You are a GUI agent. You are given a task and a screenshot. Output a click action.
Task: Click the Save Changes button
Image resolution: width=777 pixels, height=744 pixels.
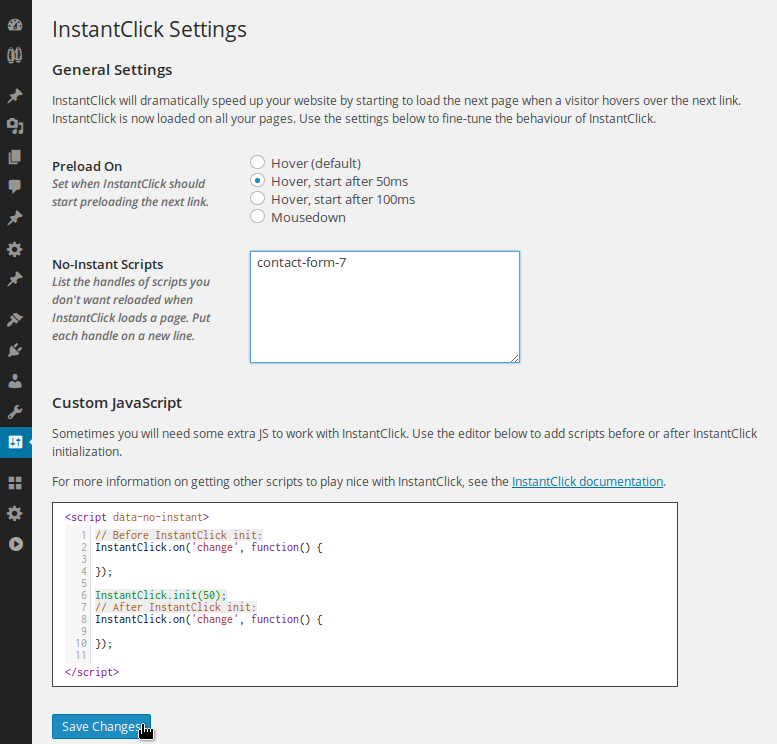point(101,727)
